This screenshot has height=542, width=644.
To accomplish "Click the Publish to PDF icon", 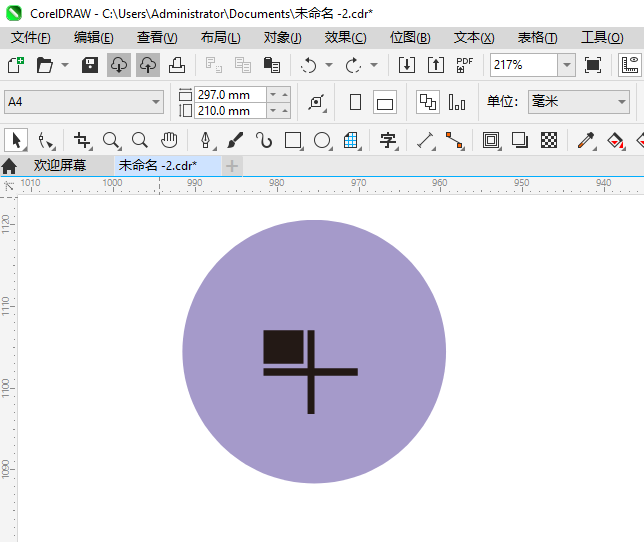I will (x=465, y=65).
